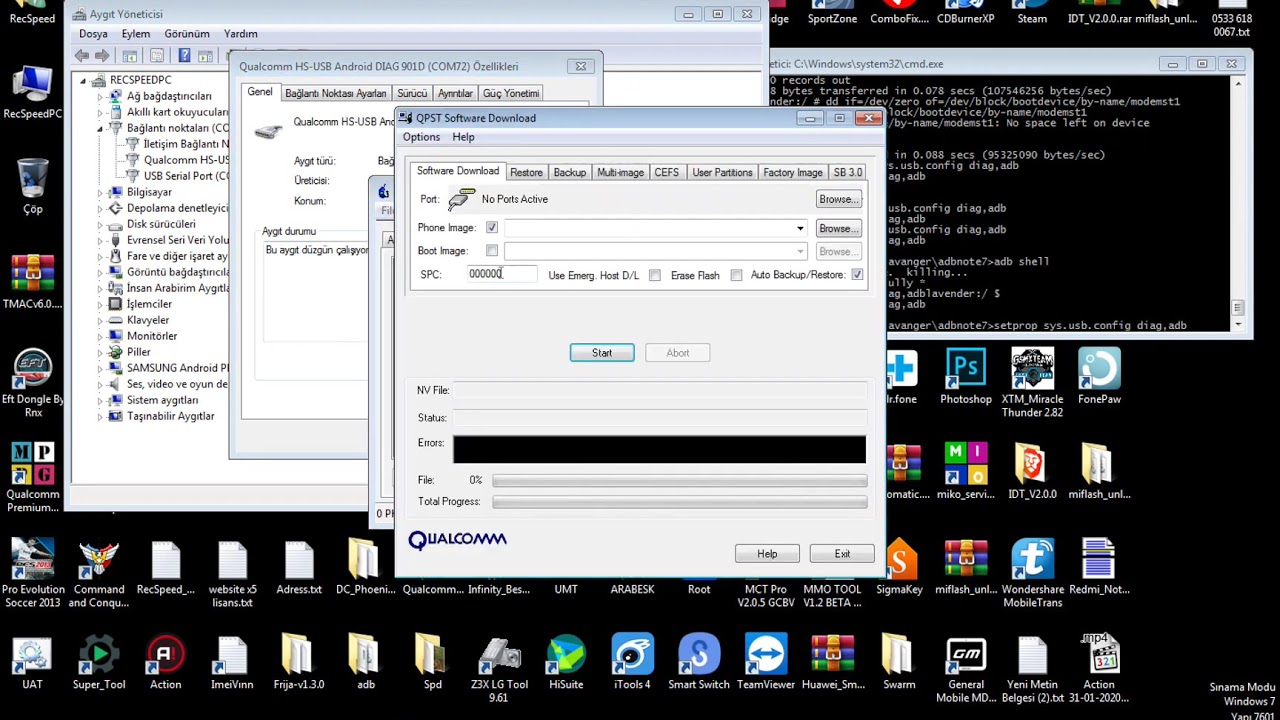
Task: Expand the Ağ bağdaştırıcıları tree node
Action: click(100, 96)
